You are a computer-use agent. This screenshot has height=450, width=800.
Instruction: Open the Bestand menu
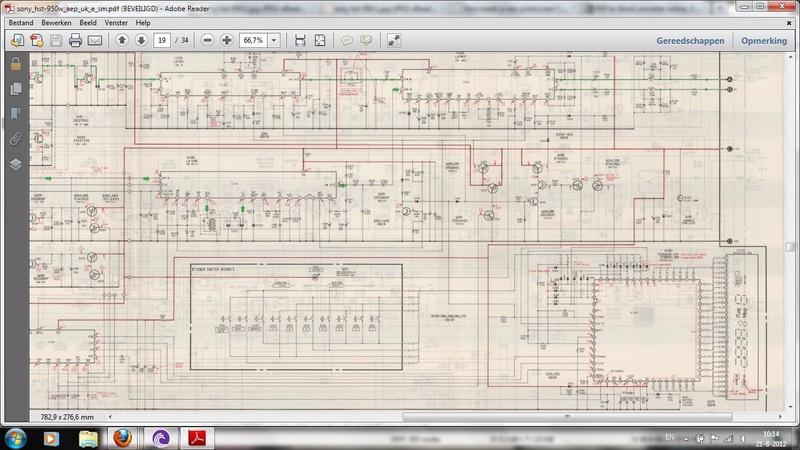tap(21, 22)
